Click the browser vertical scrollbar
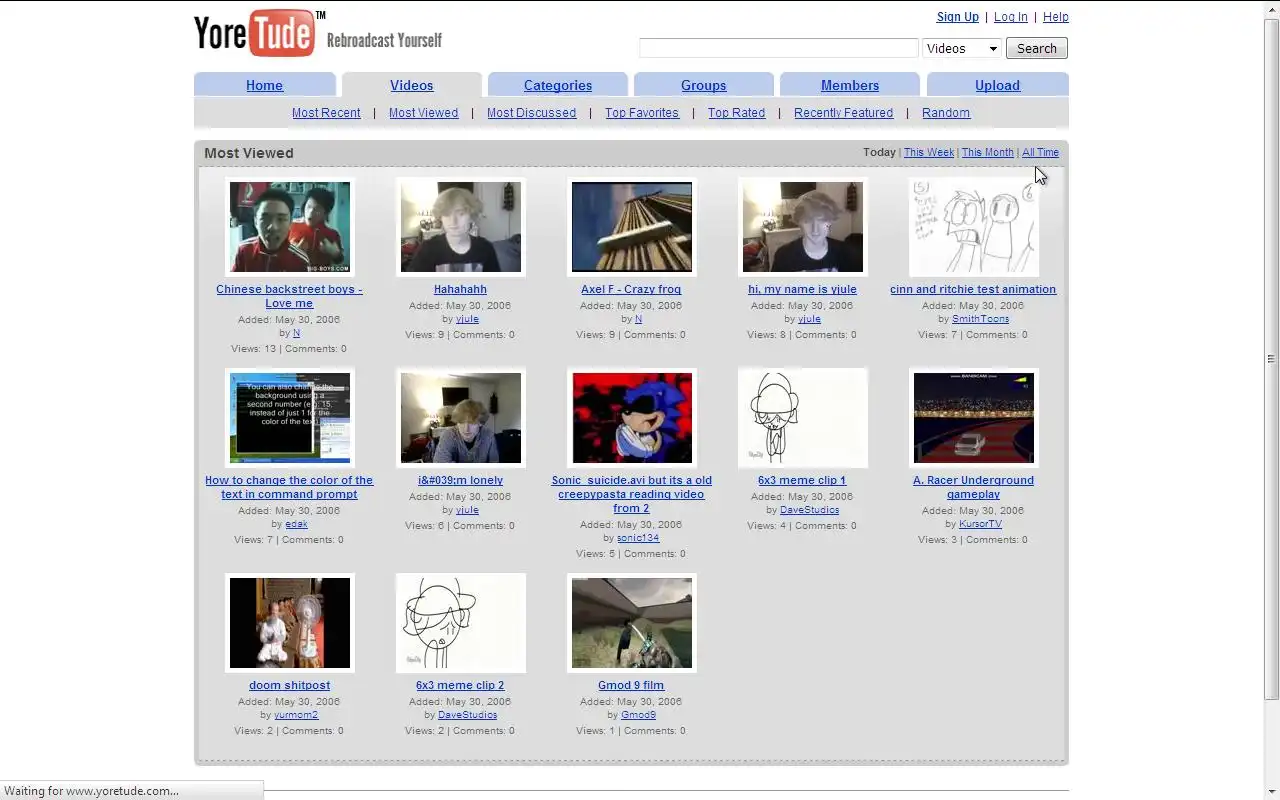Screen dimensions: 1280x800 1272,359
